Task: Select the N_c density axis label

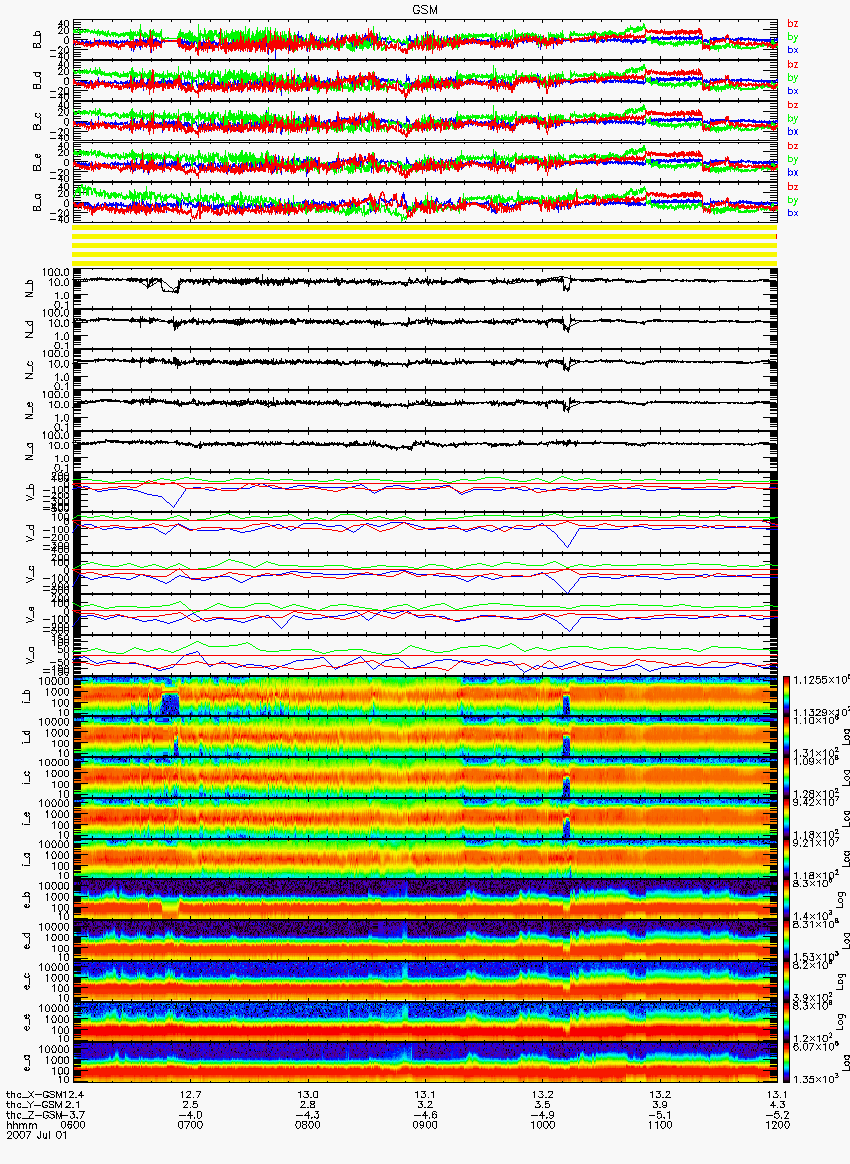Action: 30,368
